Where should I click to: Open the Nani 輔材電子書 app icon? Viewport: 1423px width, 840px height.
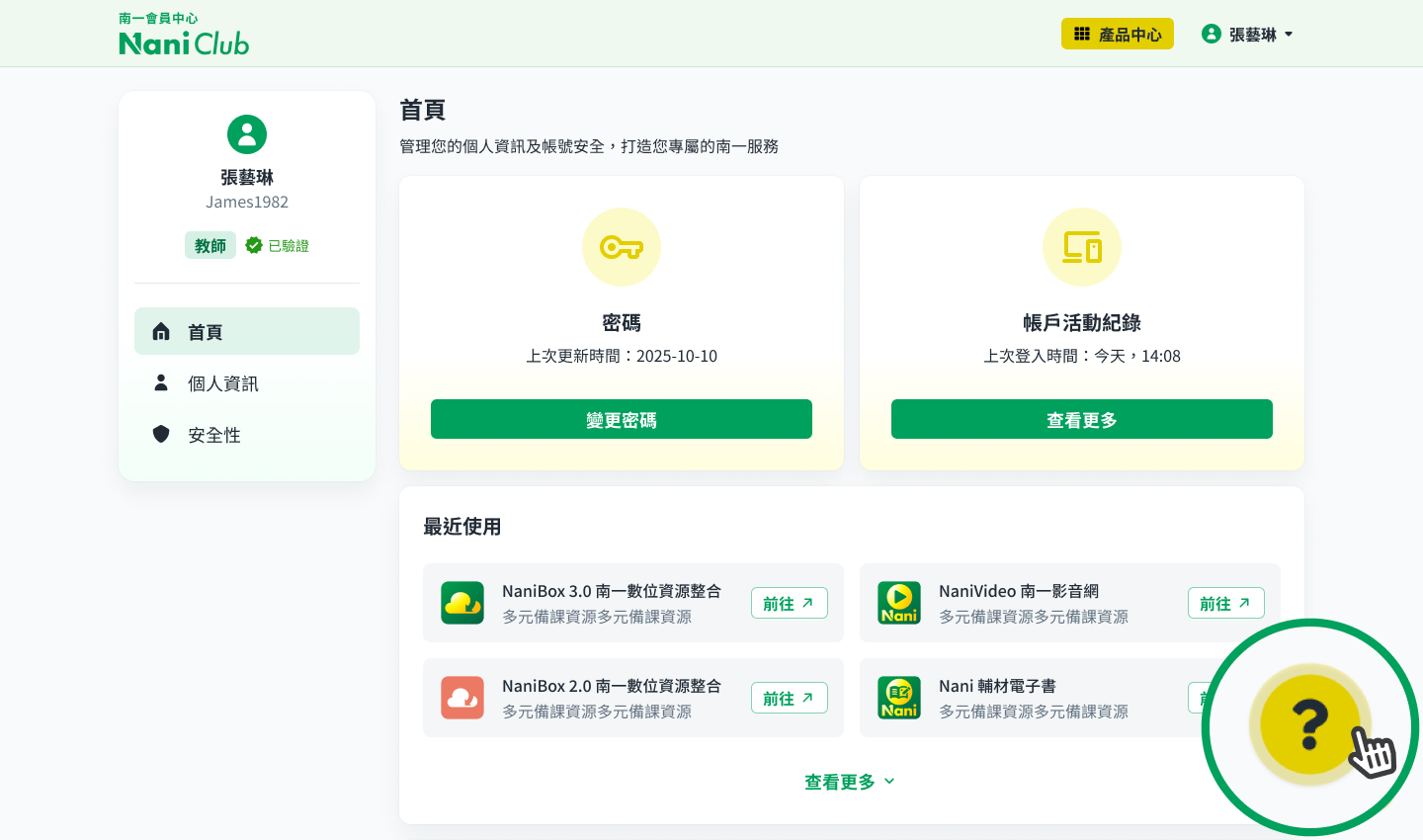tap(899, 698)
